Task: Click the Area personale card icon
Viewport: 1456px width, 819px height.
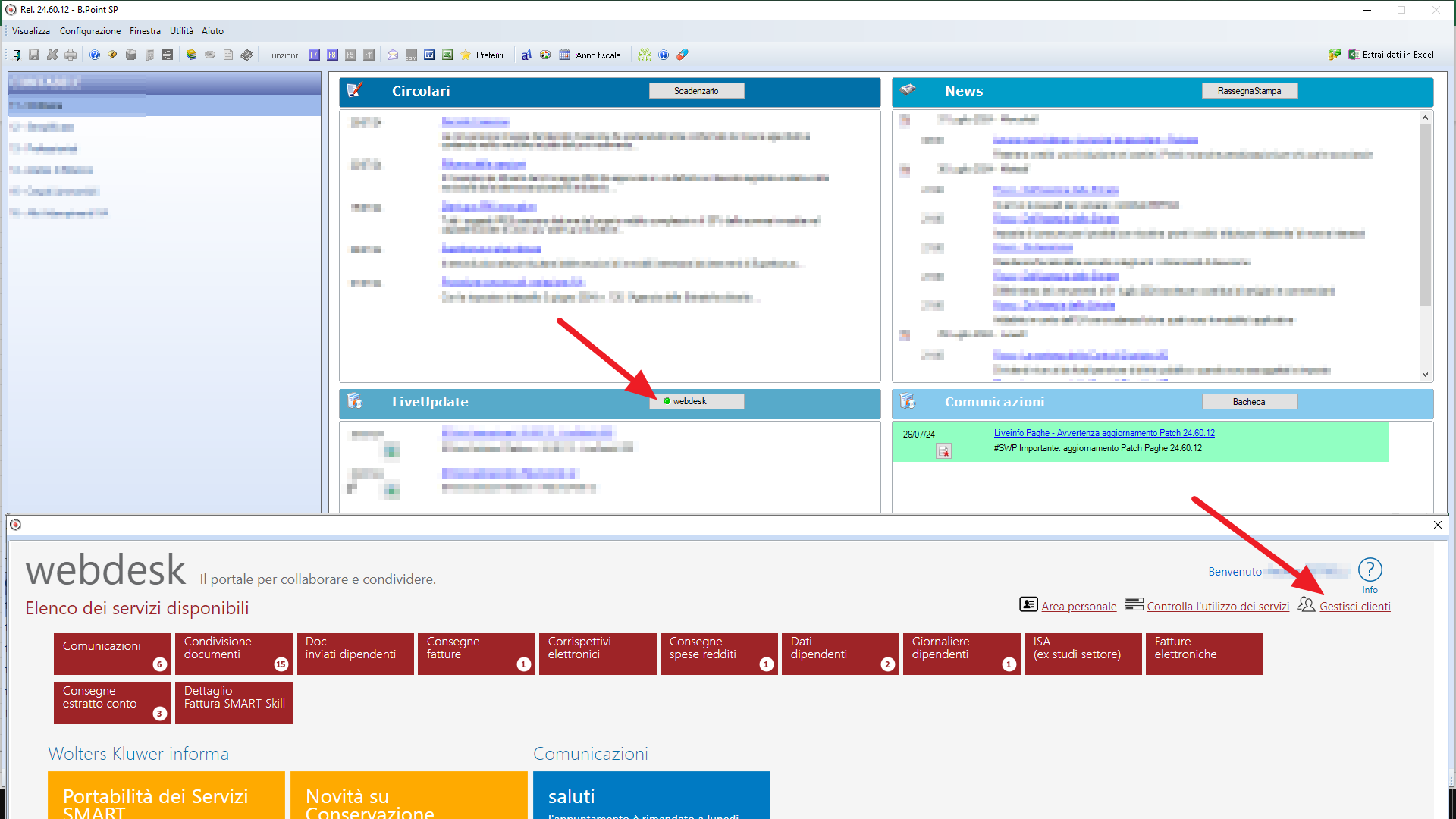Action: (x=1028, y=604)
